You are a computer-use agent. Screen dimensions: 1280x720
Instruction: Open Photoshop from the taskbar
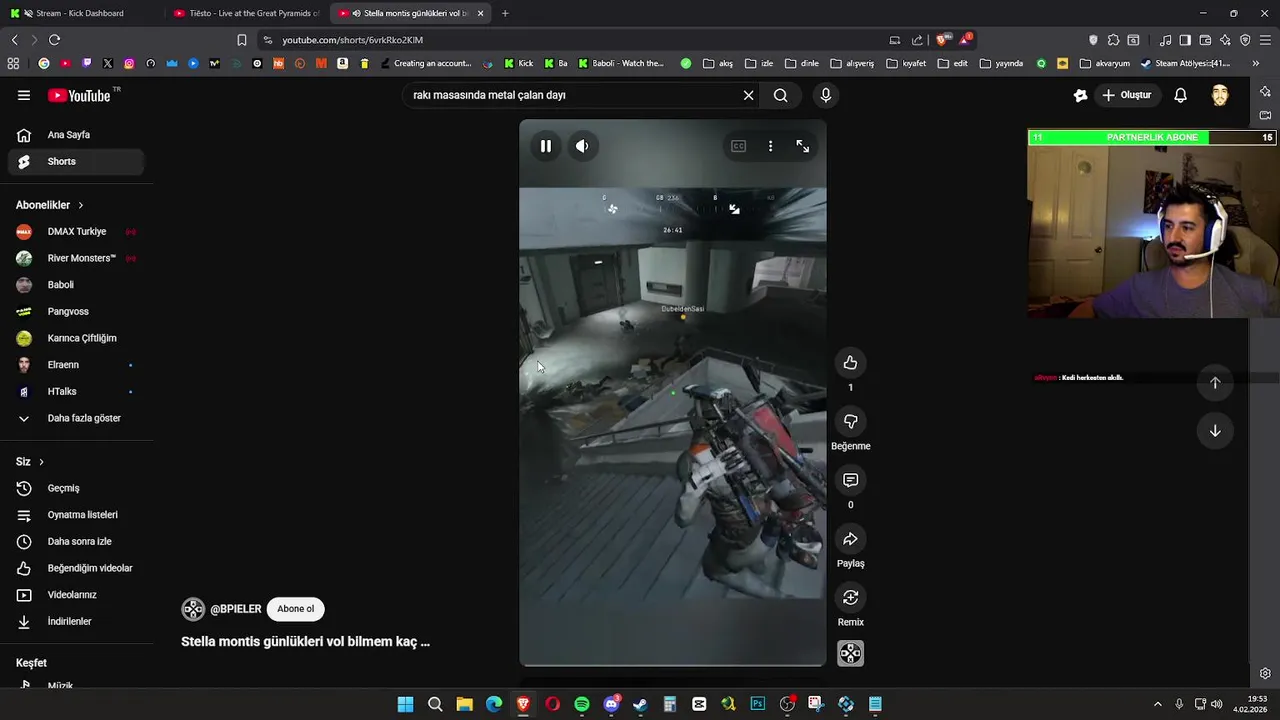[x=757, y=704]
